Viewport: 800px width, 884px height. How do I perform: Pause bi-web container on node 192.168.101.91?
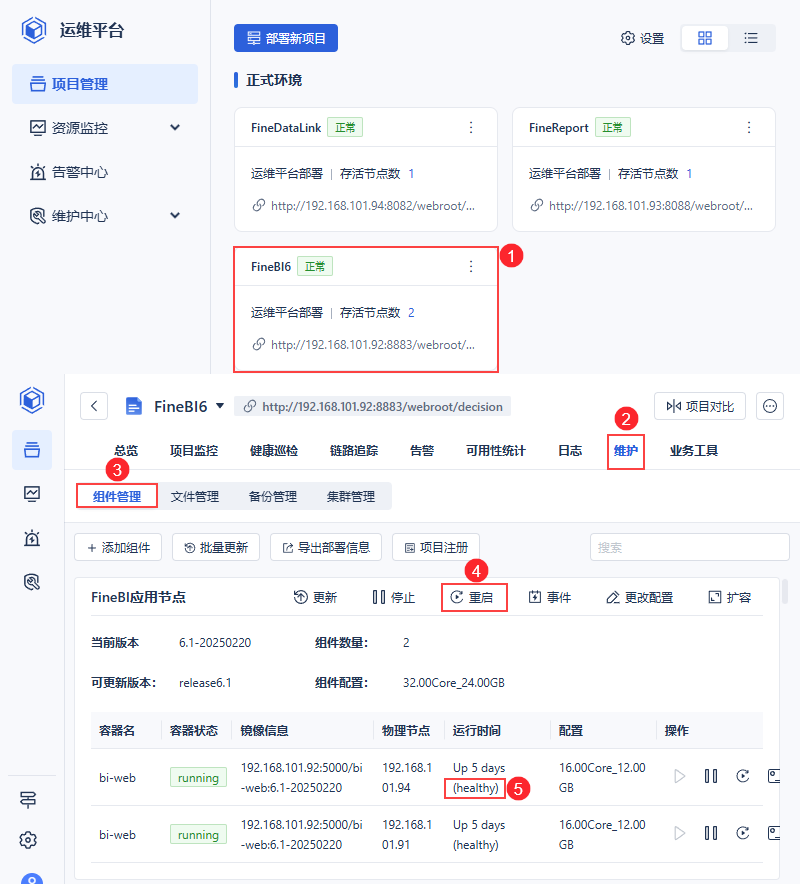coord(711,833)
